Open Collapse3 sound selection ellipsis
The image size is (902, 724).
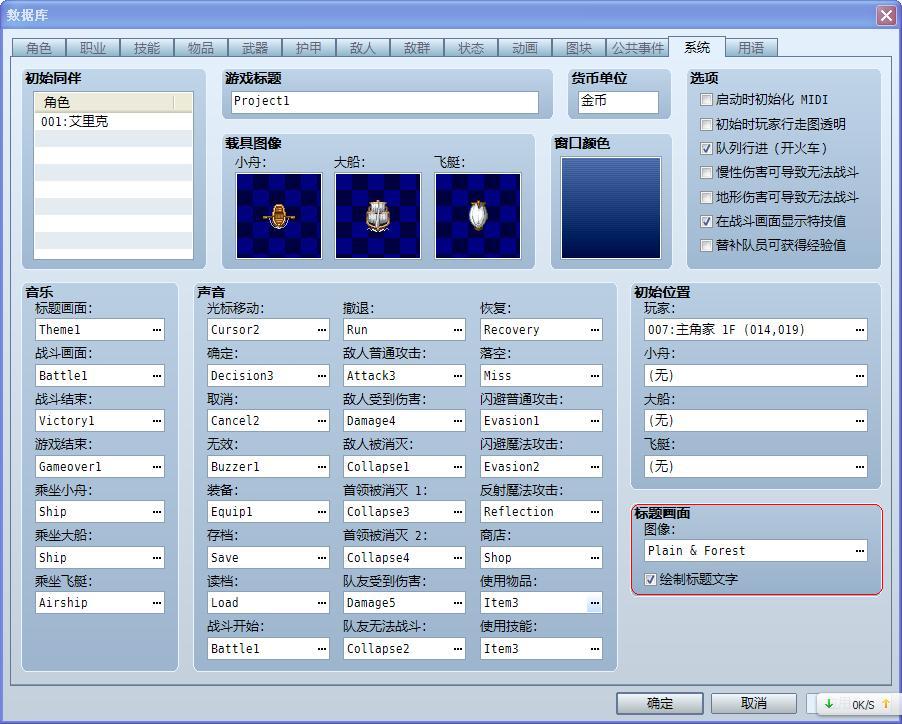[457, 512]
